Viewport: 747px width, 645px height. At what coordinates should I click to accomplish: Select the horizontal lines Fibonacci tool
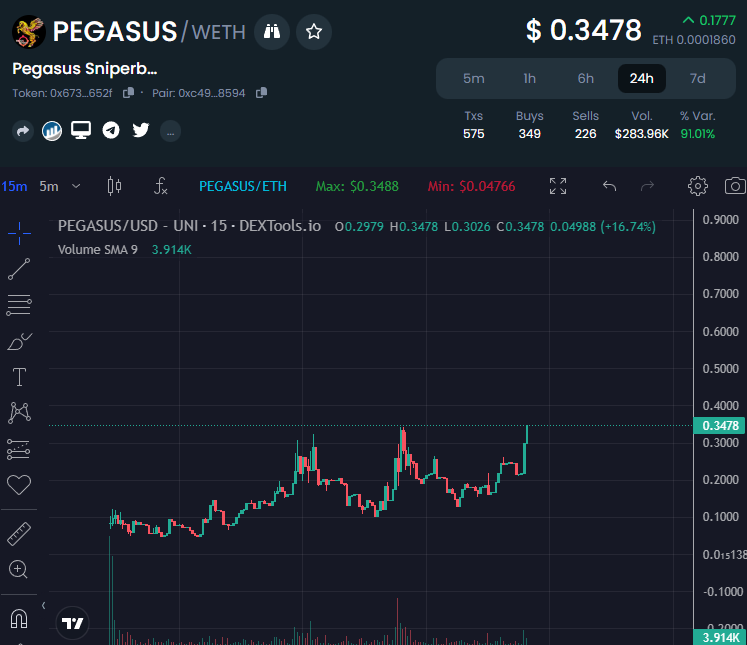(x=19, y=305)
